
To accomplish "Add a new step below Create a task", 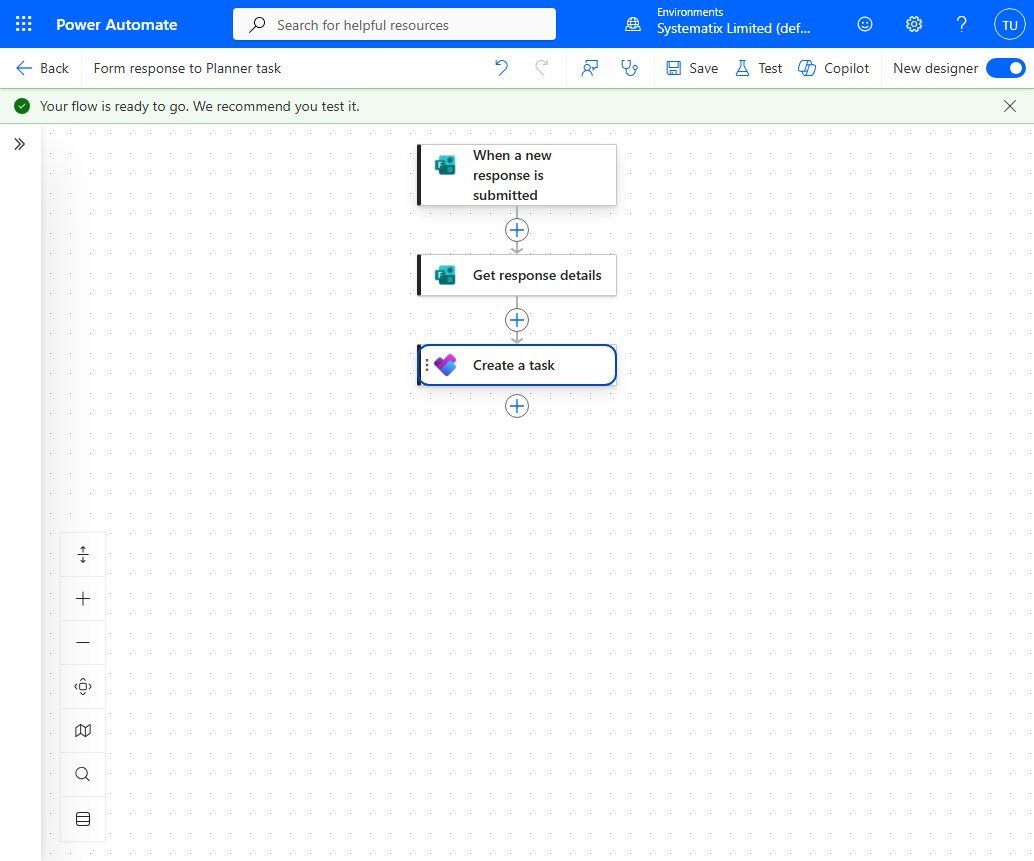I will [x=517, y=406].
